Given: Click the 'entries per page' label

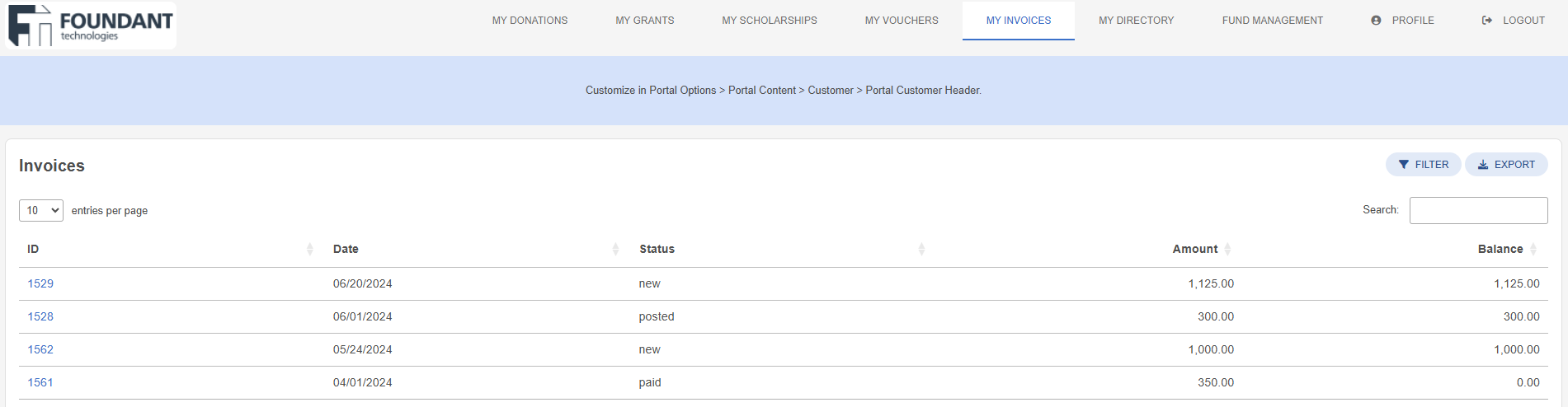Looking at the screenshot, I should point(110,211).
